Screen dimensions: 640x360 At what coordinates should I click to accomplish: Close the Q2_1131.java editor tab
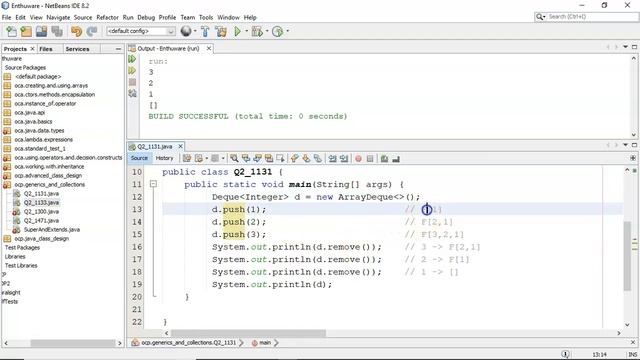tap(180, 146)
